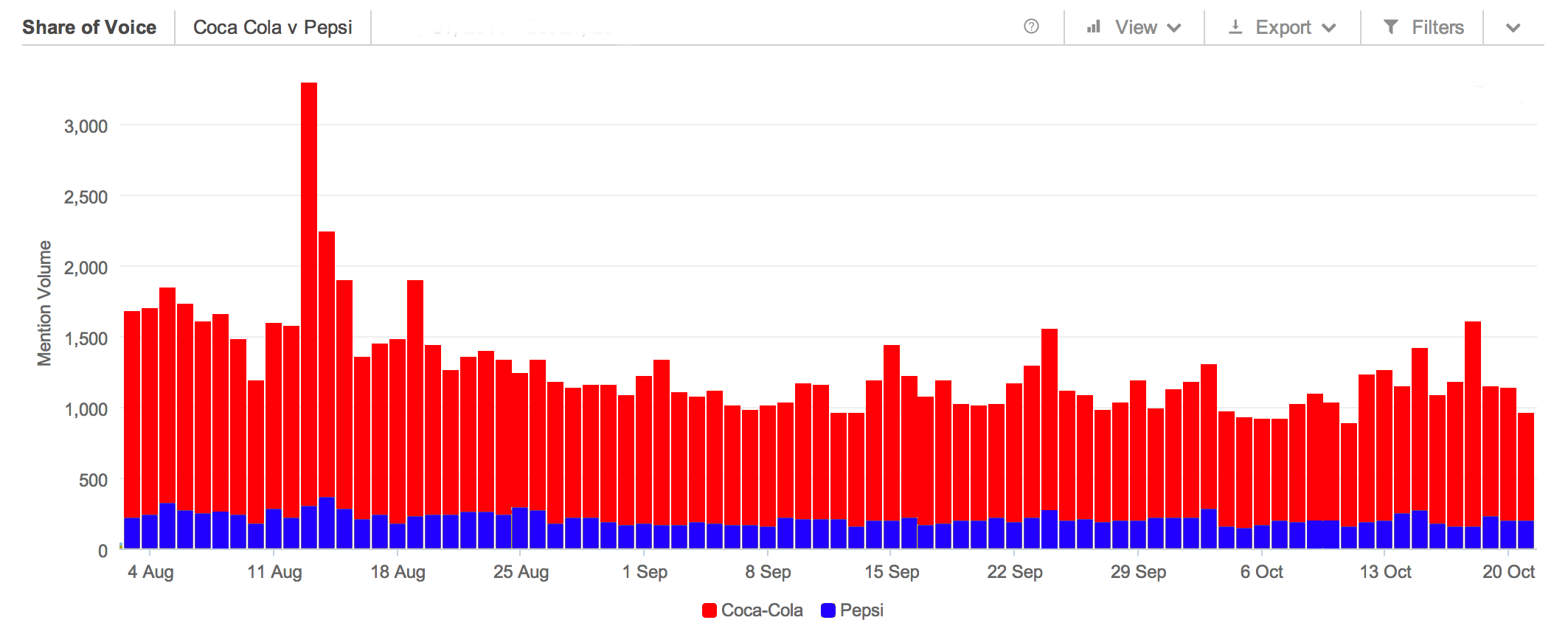
Task: Open the Filters button label
Action: tap(1437, 27)
